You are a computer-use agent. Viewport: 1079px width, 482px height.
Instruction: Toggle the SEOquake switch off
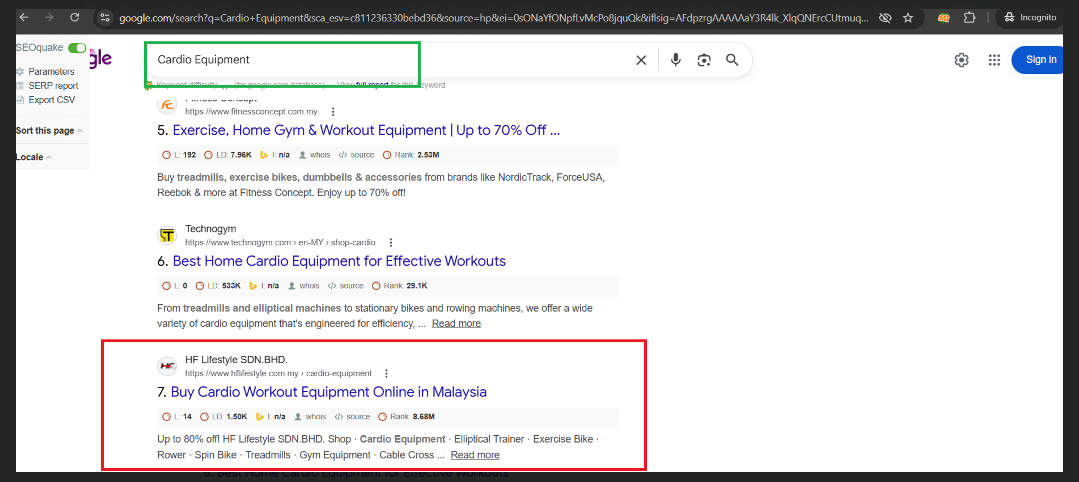77,48
